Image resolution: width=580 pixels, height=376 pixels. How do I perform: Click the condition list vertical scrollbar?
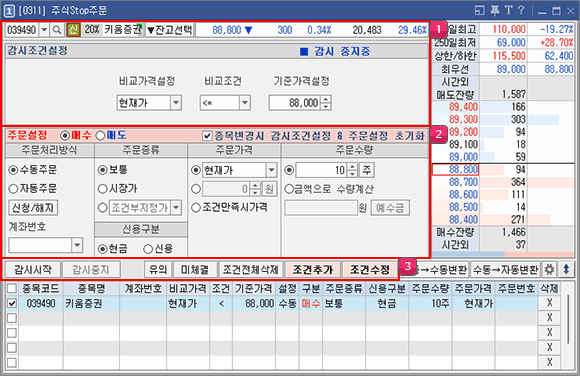pos(568,320)
